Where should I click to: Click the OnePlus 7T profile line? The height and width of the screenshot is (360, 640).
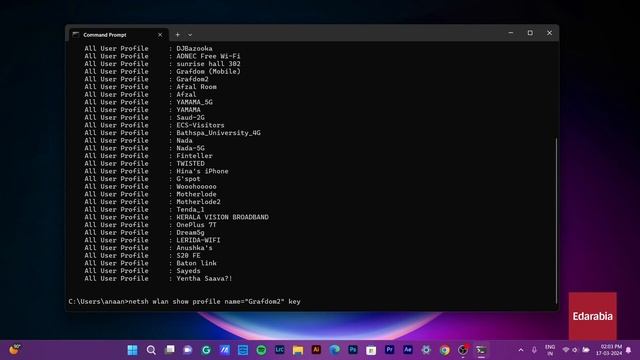(x=151, y=225)
